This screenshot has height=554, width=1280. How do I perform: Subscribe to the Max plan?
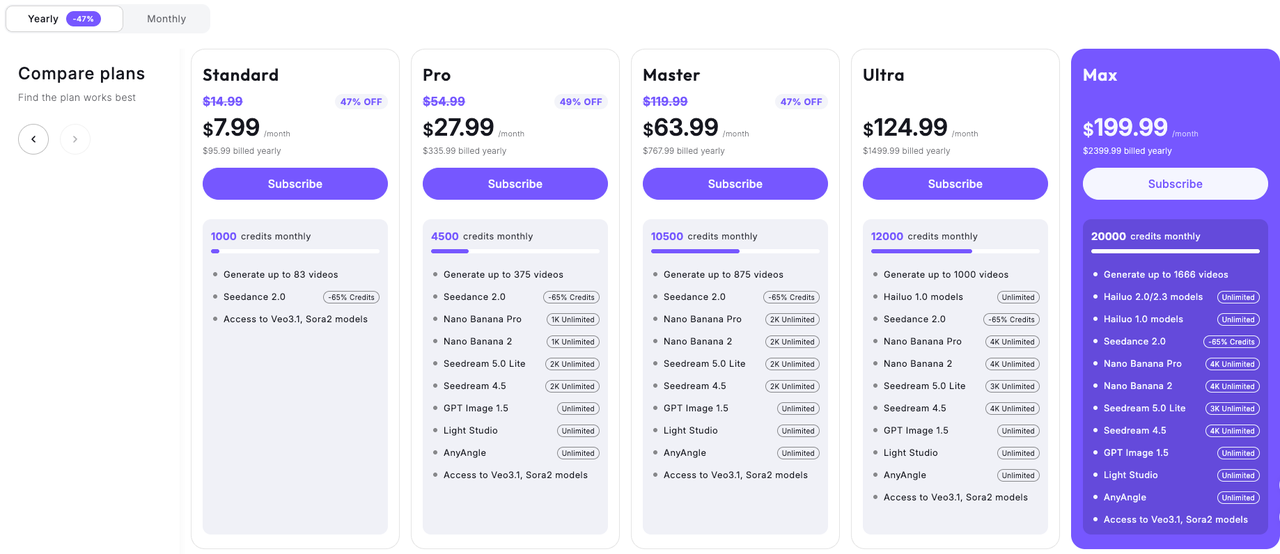click(x=1175, y=184)
